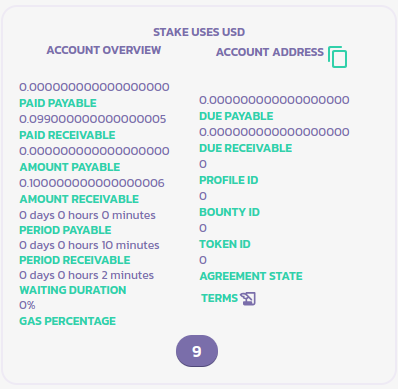This screenshot has height=389, width=398.
Task: Click the TERMS link text
Action: [219, 298]
